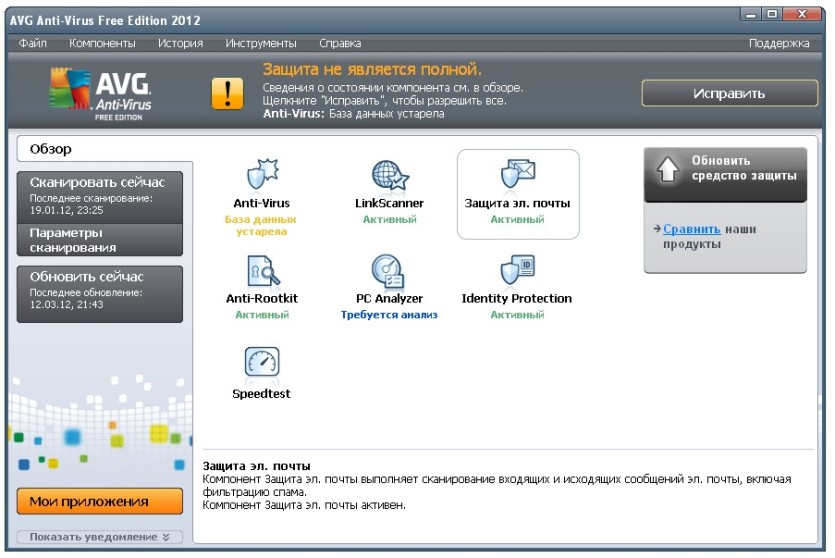The image size is (835, 558).
Task: Open Мои приложения
Action: coord(100,502)
